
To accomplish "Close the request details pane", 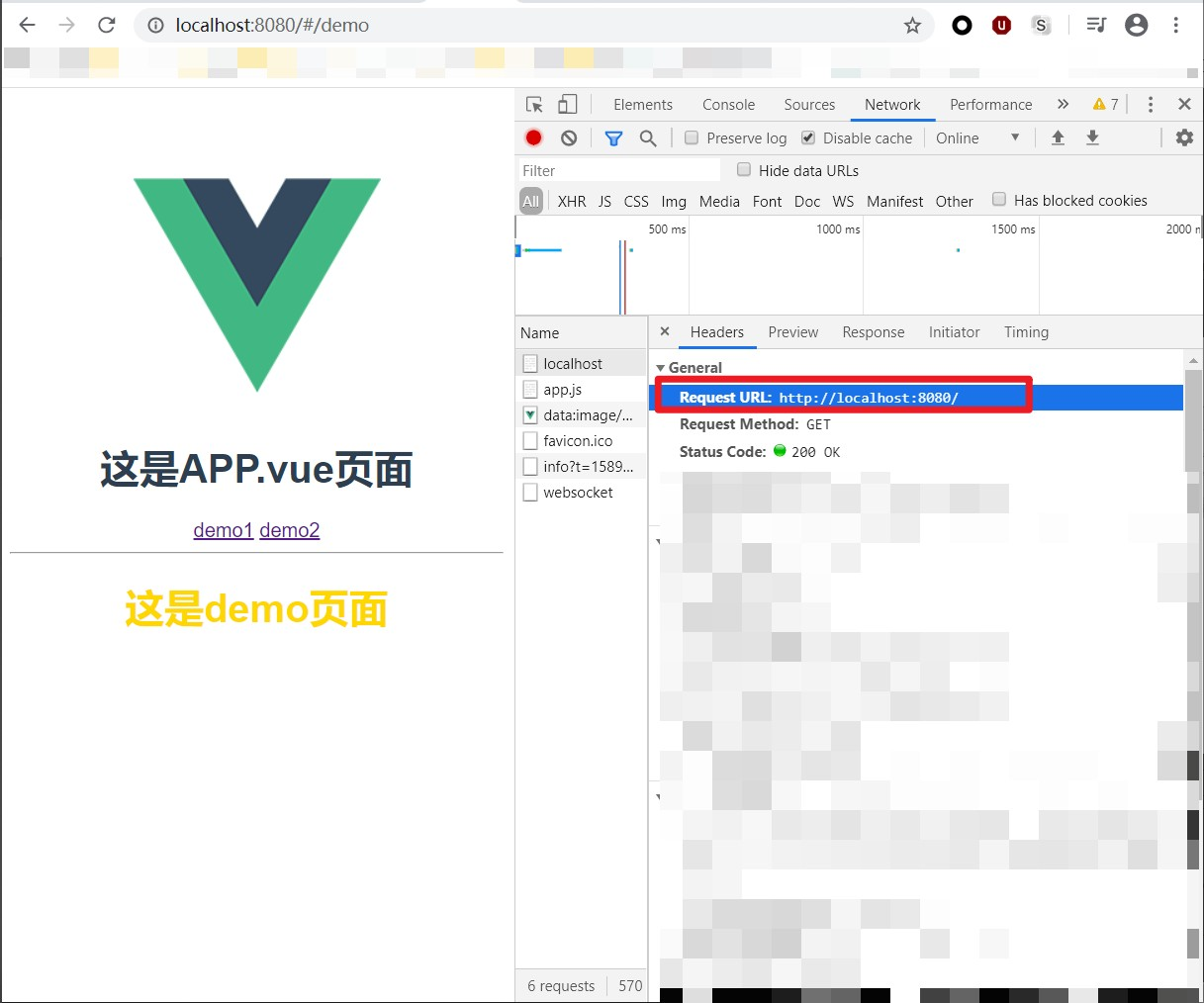I will click(x=665, y=332).
